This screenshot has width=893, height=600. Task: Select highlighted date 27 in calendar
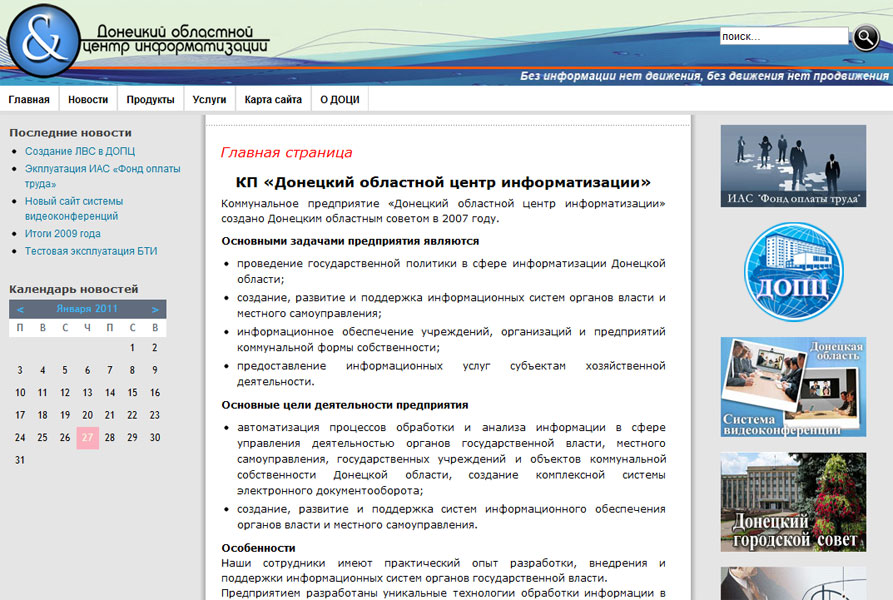tap(87, 437)
